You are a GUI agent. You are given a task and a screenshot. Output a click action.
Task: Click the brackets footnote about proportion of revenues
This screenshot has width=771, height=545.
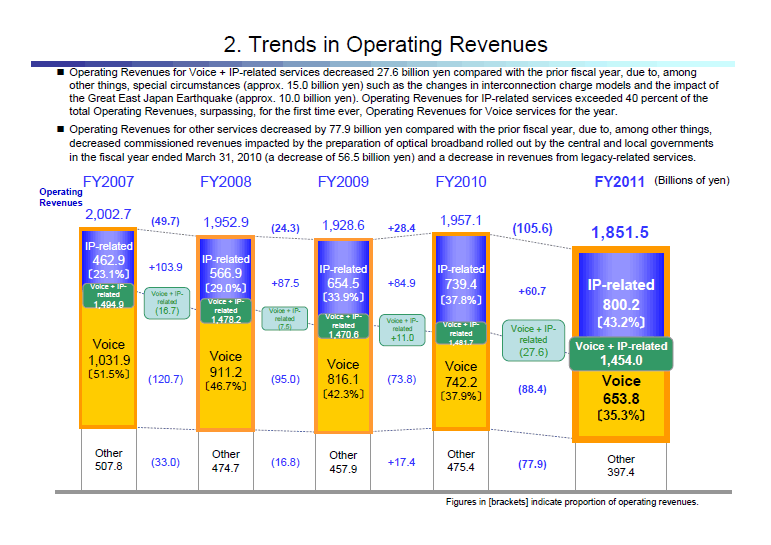click(572, 502)
